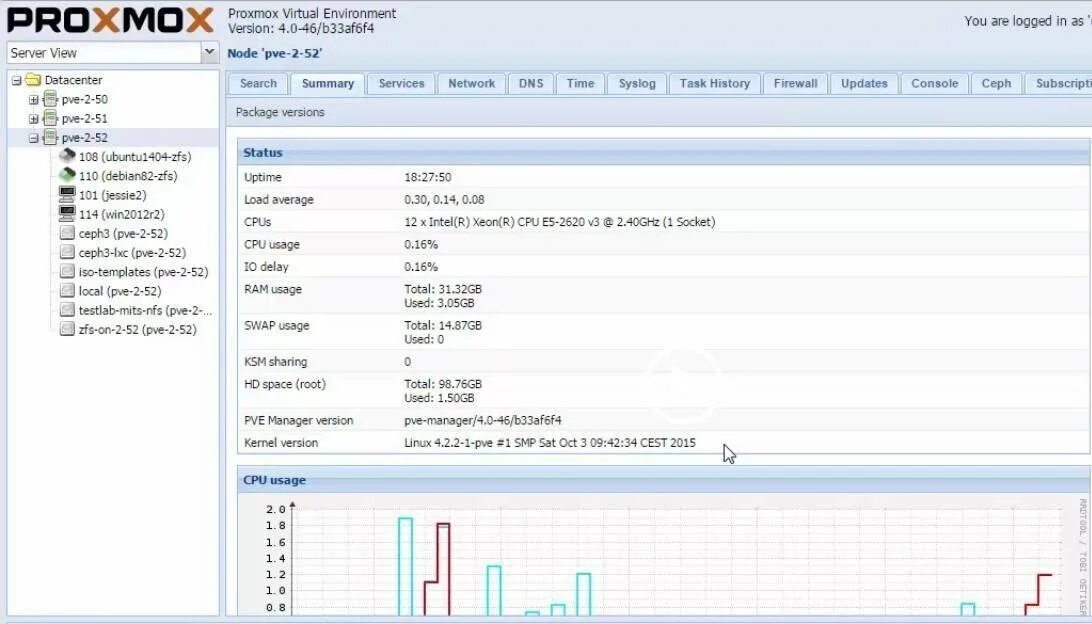
Task: Open the Server View dropdown arrow
Action: (210, 52)
